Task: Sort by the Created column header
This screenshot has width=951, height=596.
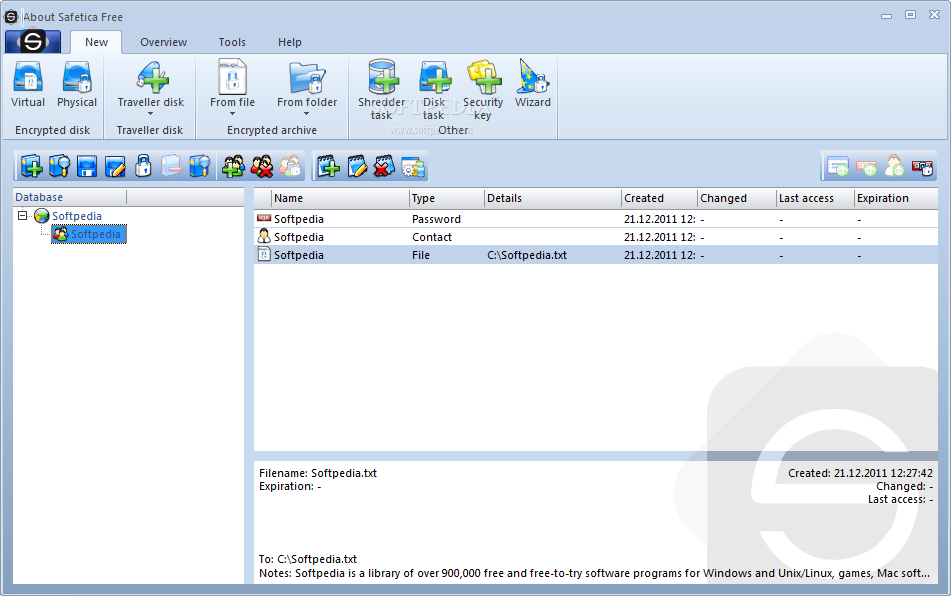Action: (x=659, y=198)
